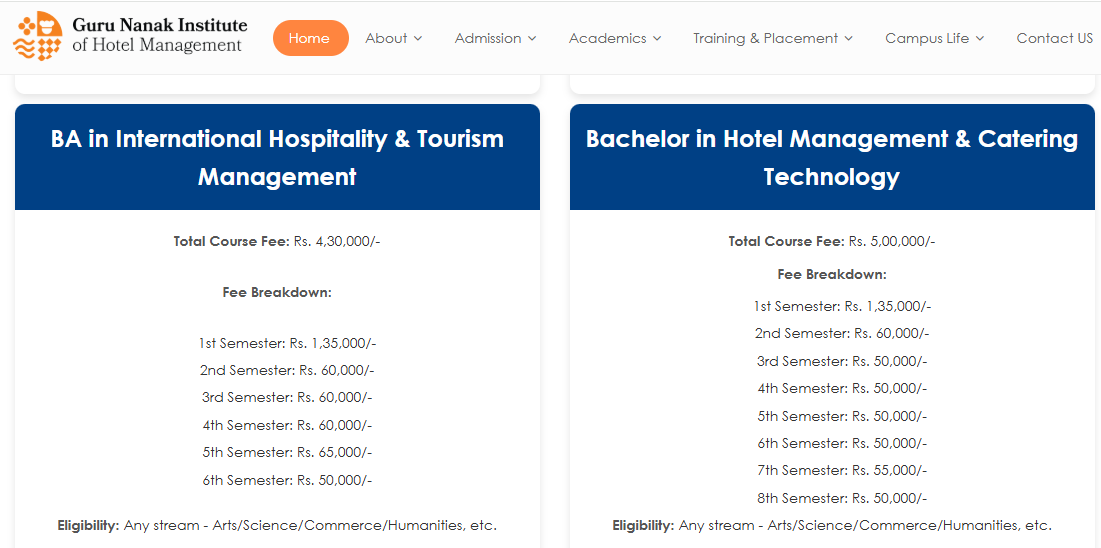The width and height of the screenshot is (1101, 548).
Task: Click Fee Breakdown label under Bachelor course
Action: click(x=832, y=274)
